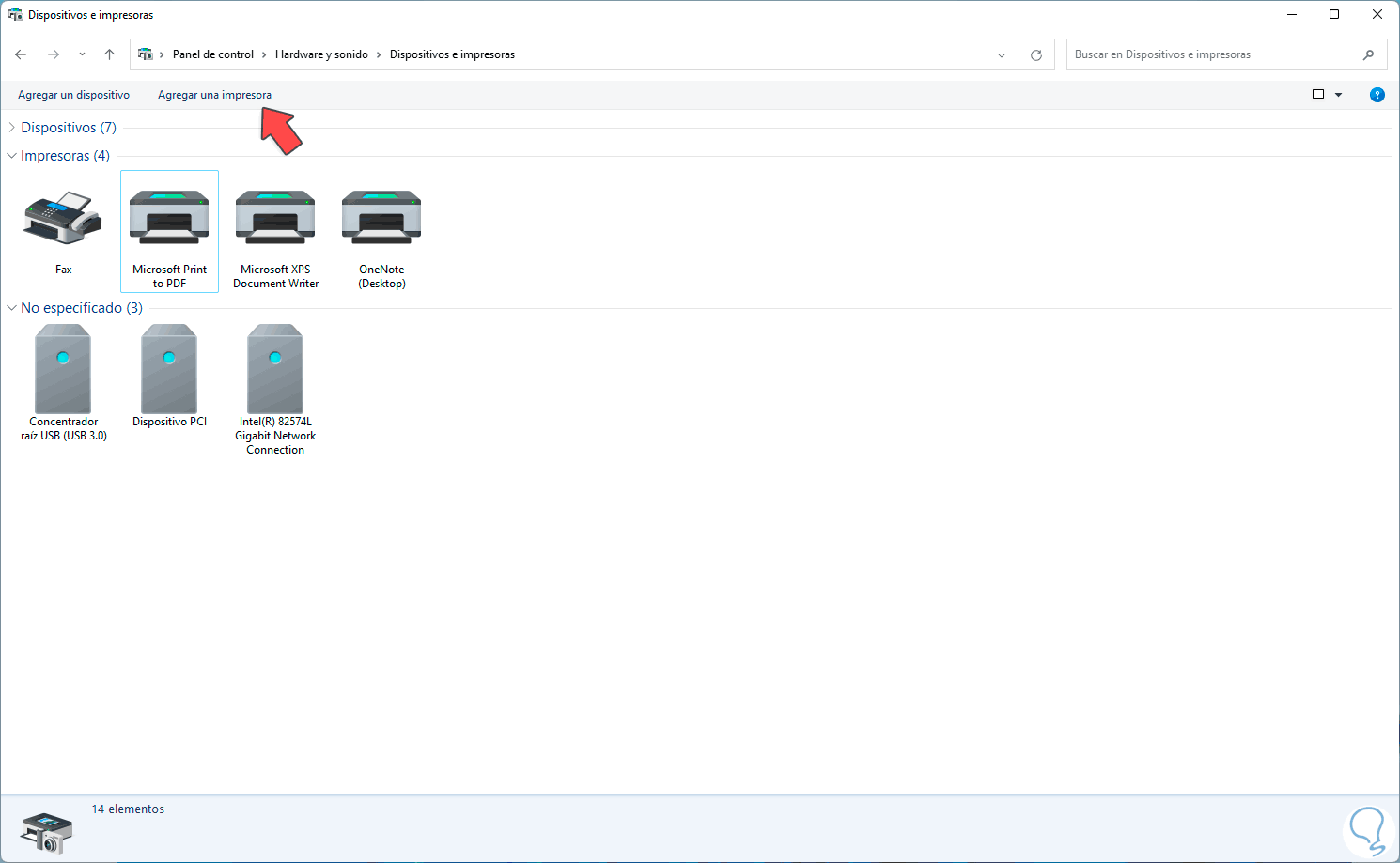Screen dimensions: 1400x863
Task: Collapse the Impresoras (4) group
Action: pos(11,156)
